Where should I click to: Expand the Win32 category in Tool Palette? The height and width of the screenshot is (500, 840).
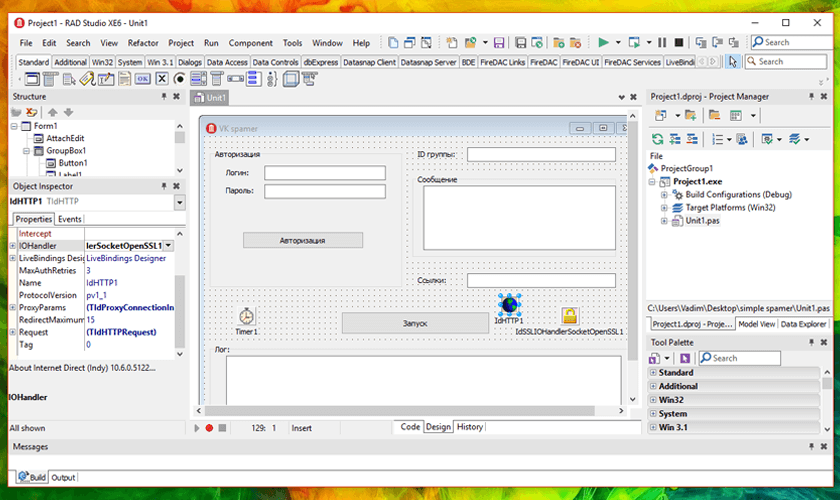click(653, 400)
